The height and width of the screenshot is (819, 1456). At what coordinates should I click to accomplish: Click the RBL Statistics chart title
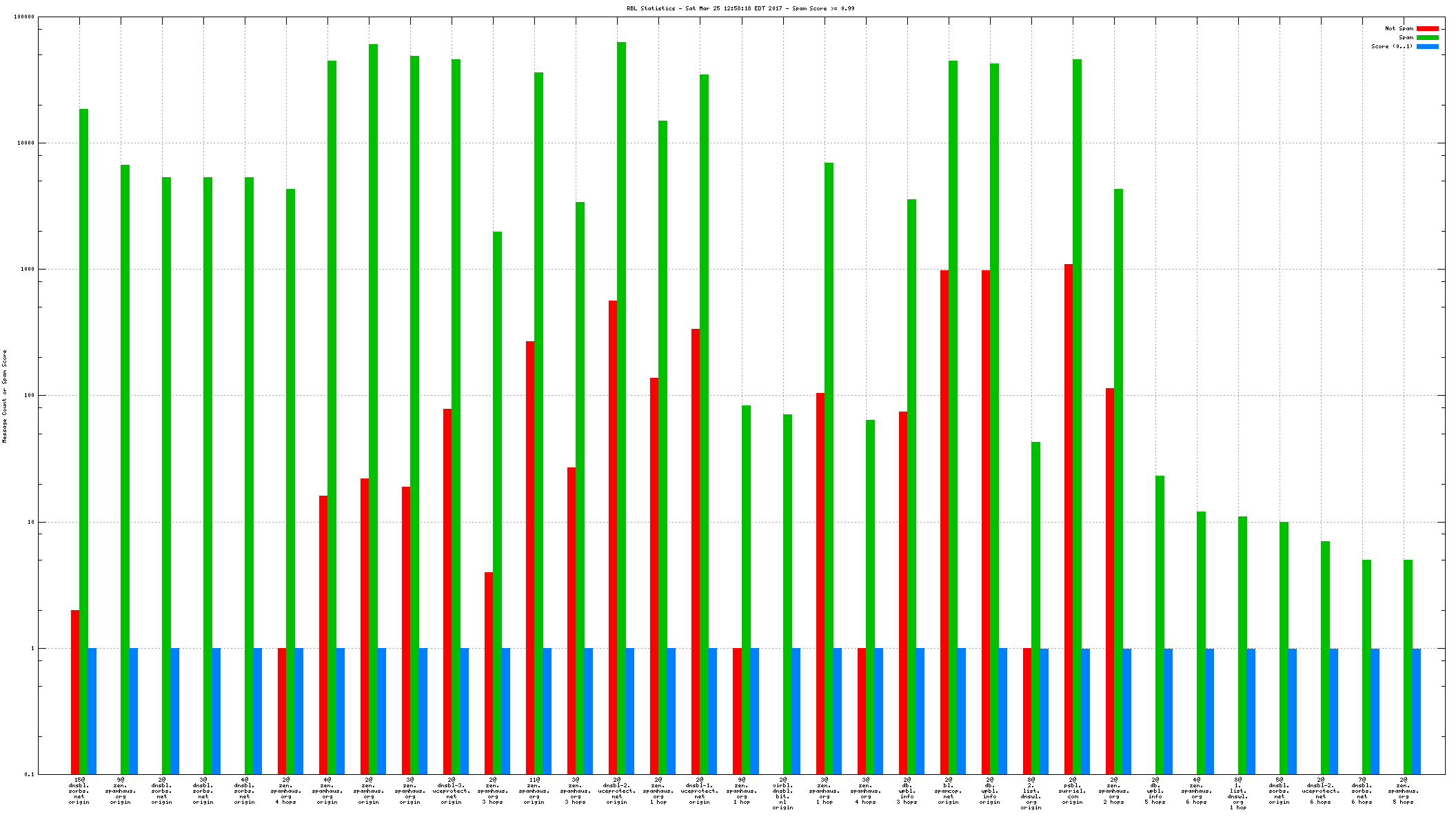pos(740,8)
